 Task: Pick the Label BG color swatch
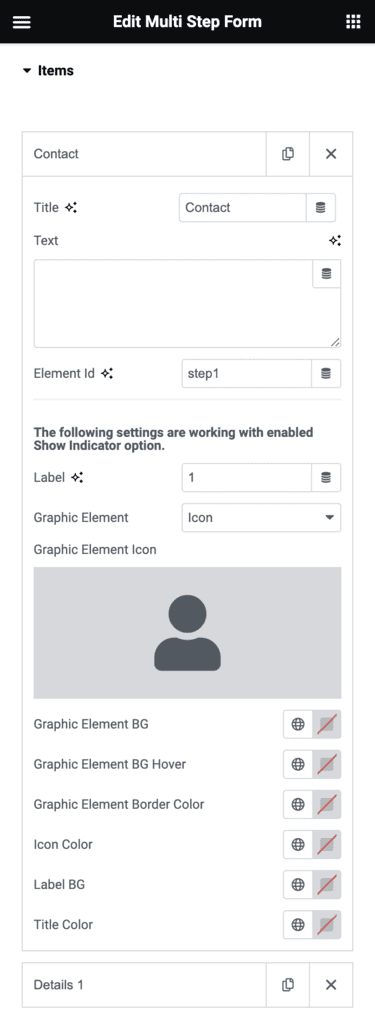[x=326, y=885]
